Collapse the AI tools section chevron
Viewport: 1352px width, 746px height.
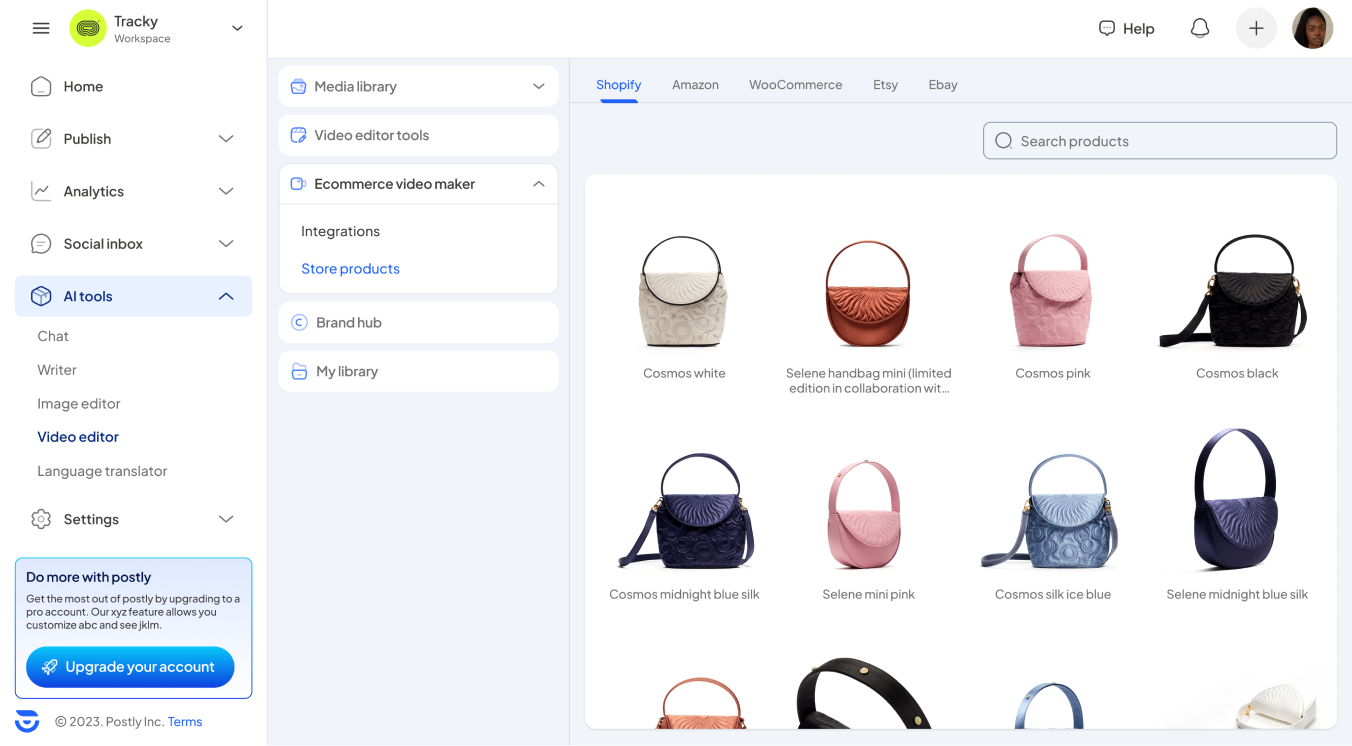(226, 296)
